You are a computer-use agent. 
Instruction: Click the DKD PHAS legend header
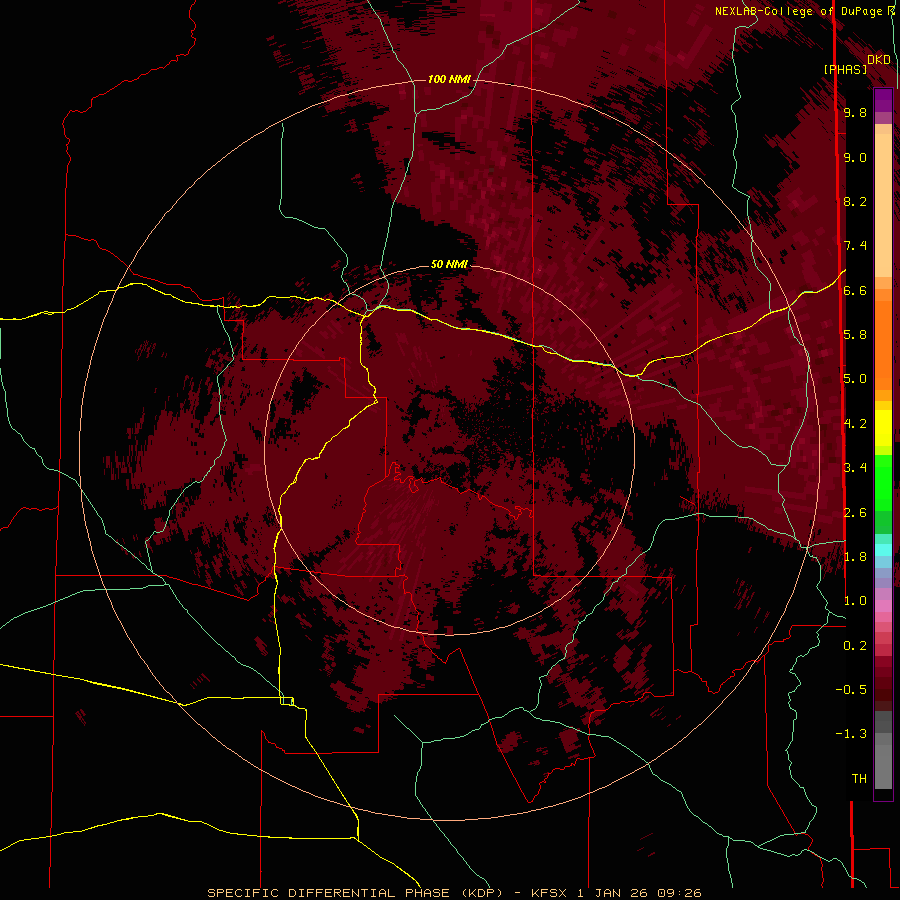pyautogui.click(x=856, y=64)
